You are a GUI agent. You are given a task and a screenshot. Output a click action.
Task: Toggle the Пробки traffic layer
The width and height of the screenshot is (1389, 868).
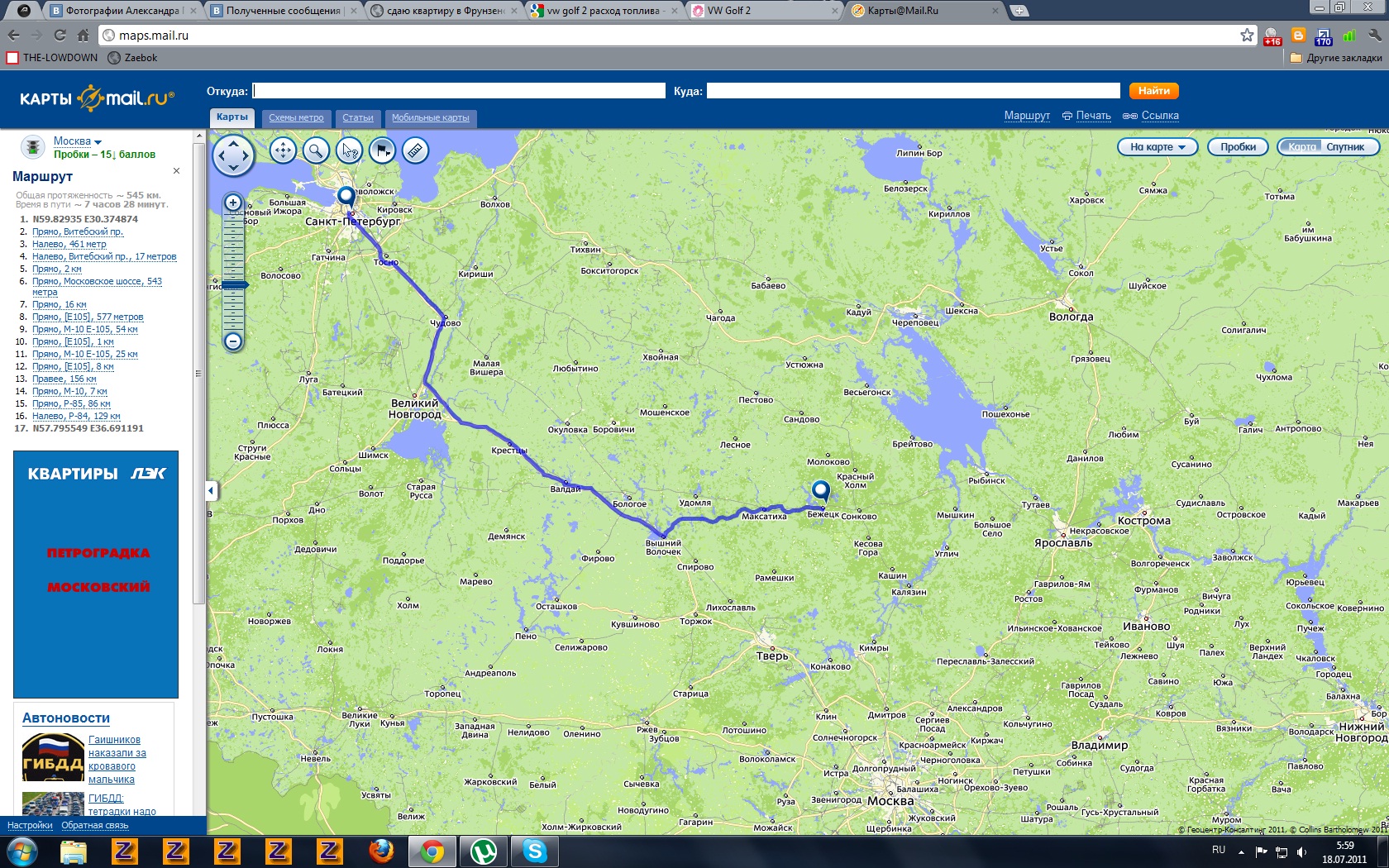click(1238, 147)
